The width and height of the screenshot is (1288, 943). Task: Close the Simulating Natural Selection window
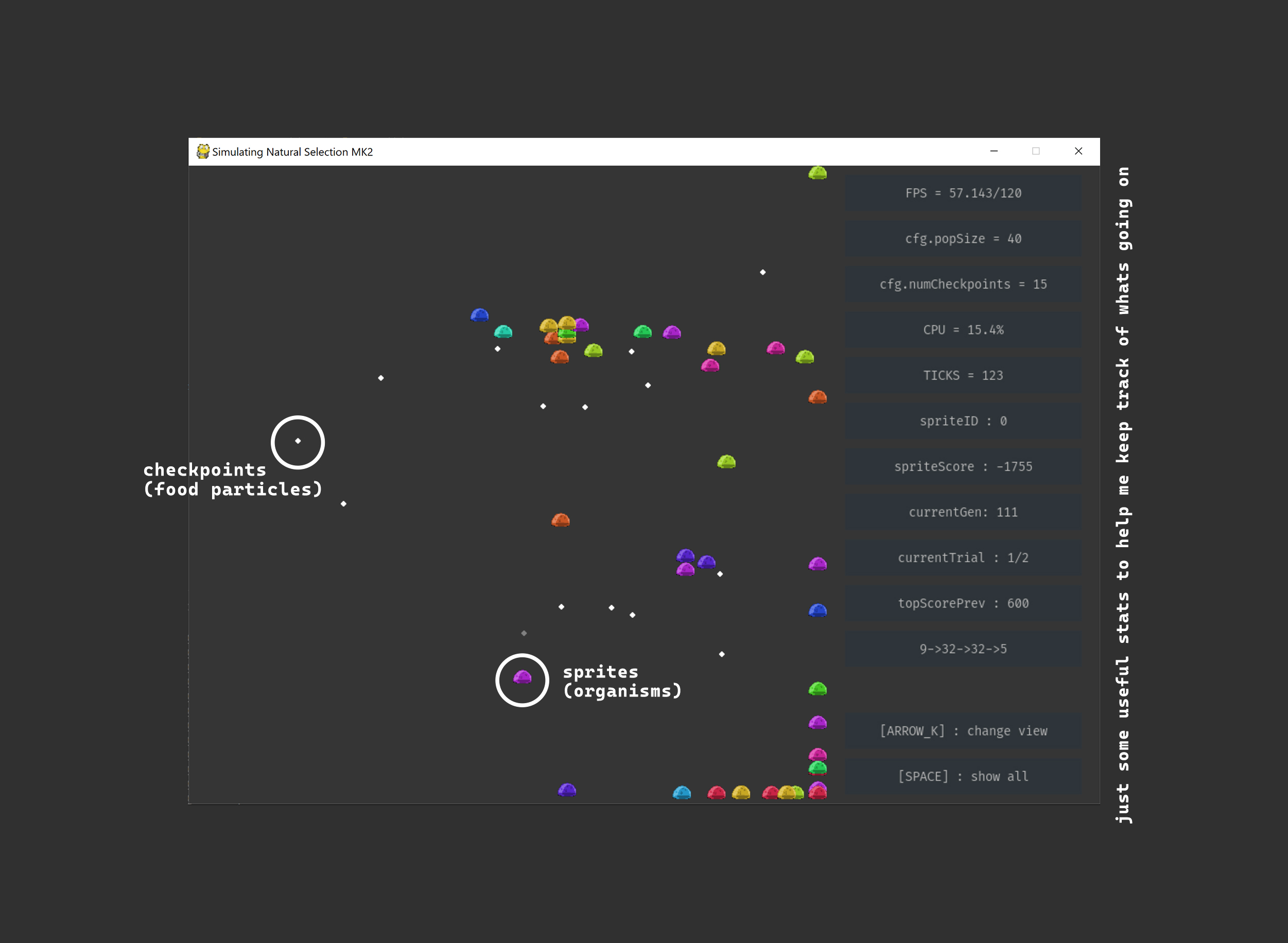pos(1078,151)
